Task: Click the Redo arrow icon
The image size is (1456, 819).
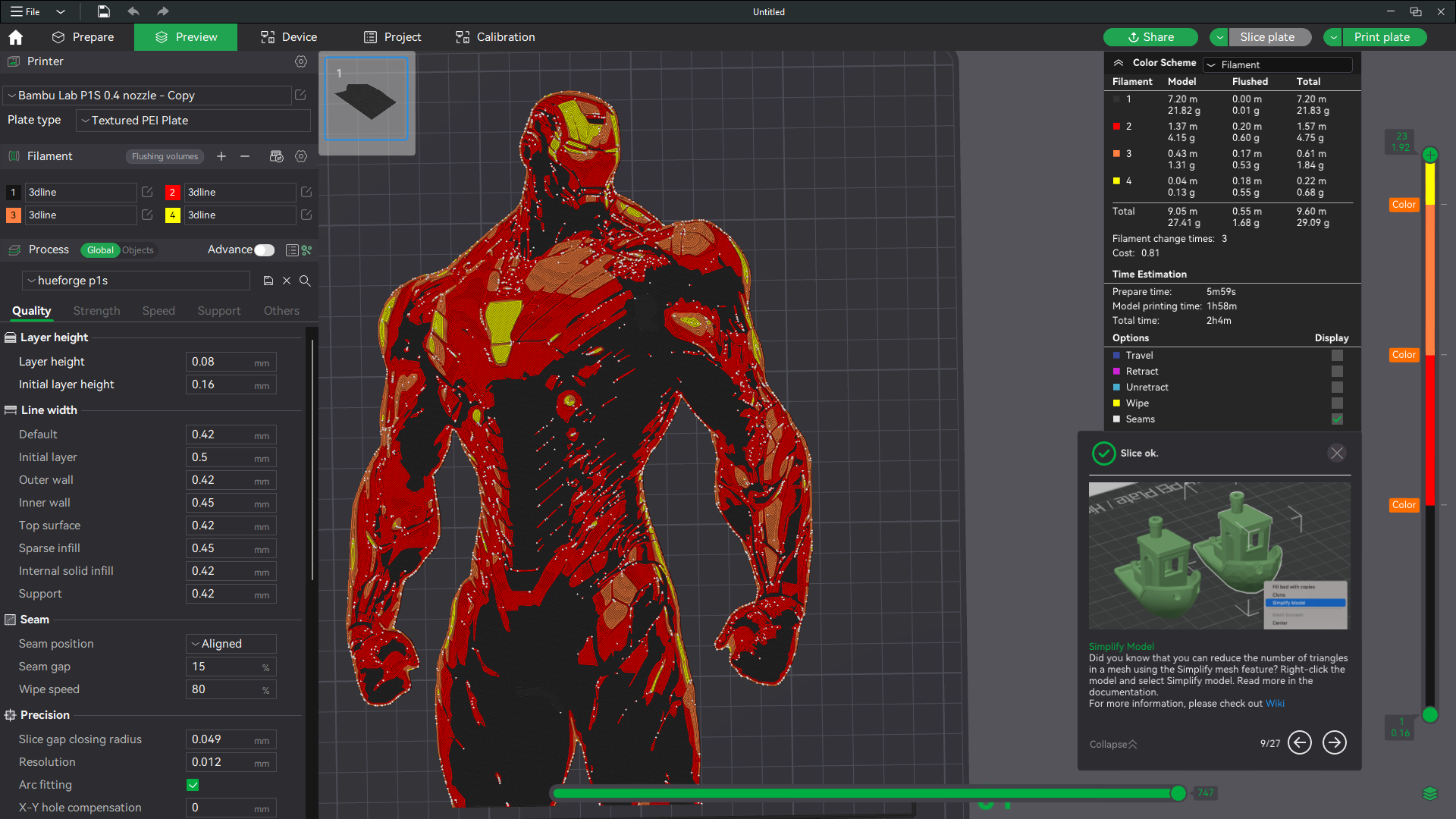Action: click(163, 11)
